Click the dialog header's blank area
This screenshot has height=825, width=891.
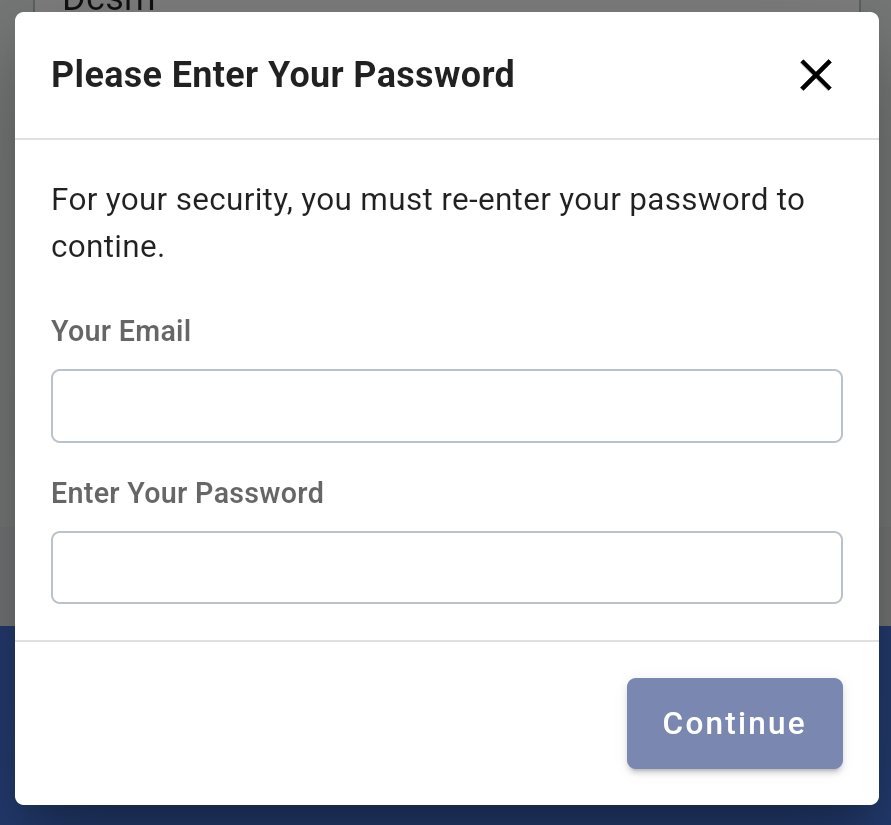pyautogui.click(x=650, y=75)
